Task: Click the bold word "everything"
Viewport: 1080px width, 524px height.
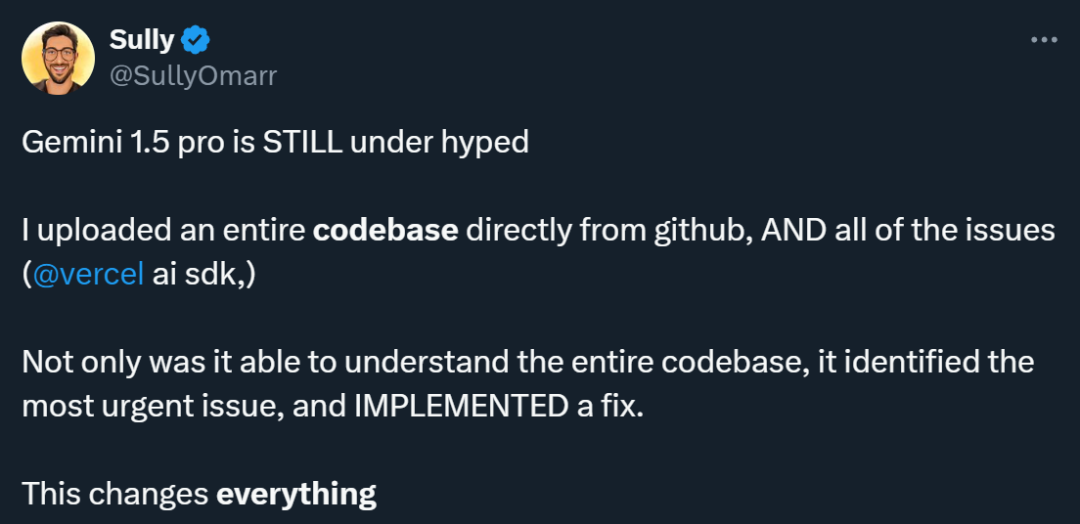Action: point(296,493)
